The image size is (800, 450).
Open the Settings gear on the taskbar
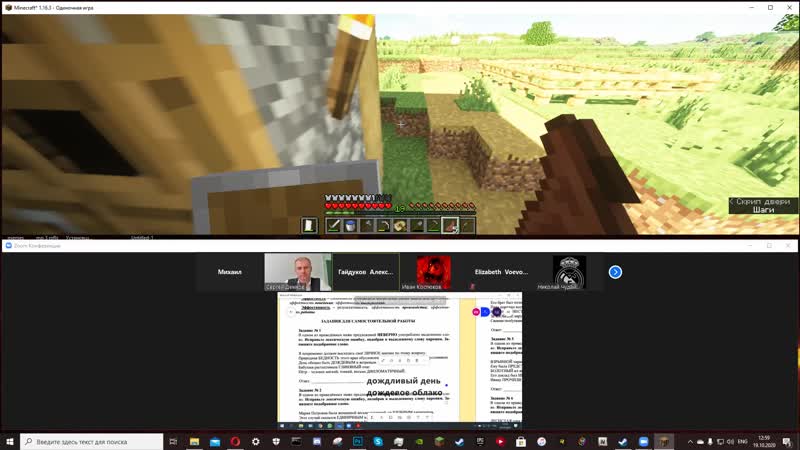256,441
